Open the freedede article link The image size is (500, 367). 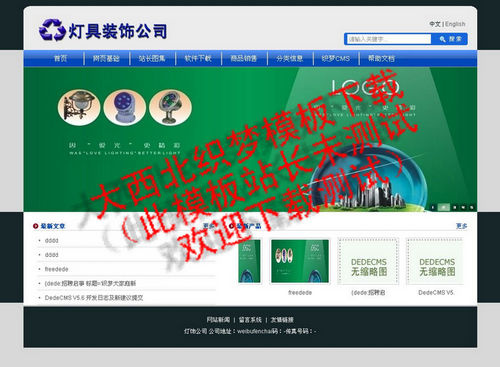point(56,269)
